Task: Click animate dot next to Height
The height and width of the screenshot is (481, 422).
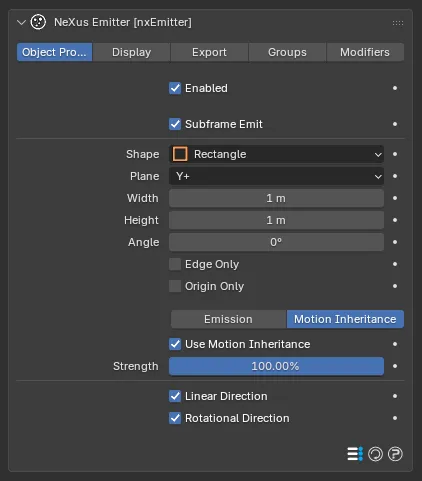Action: [x=395, y=220]
